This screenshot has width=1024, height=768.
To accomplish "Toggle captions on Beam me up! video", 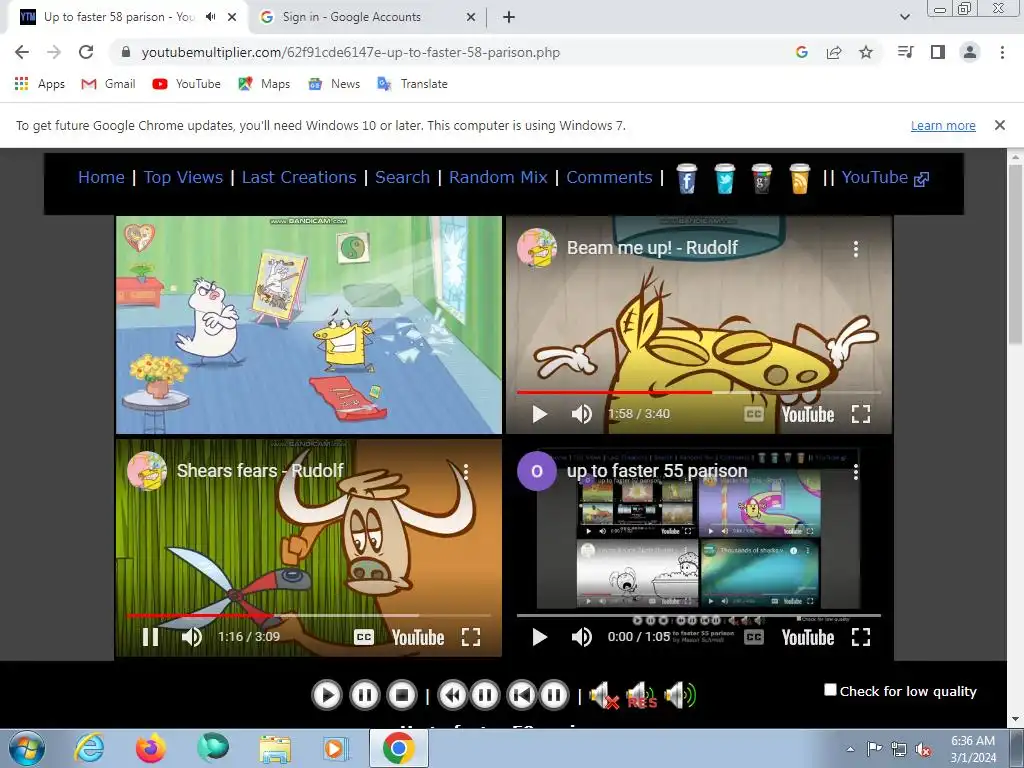I will coord(754,414).
